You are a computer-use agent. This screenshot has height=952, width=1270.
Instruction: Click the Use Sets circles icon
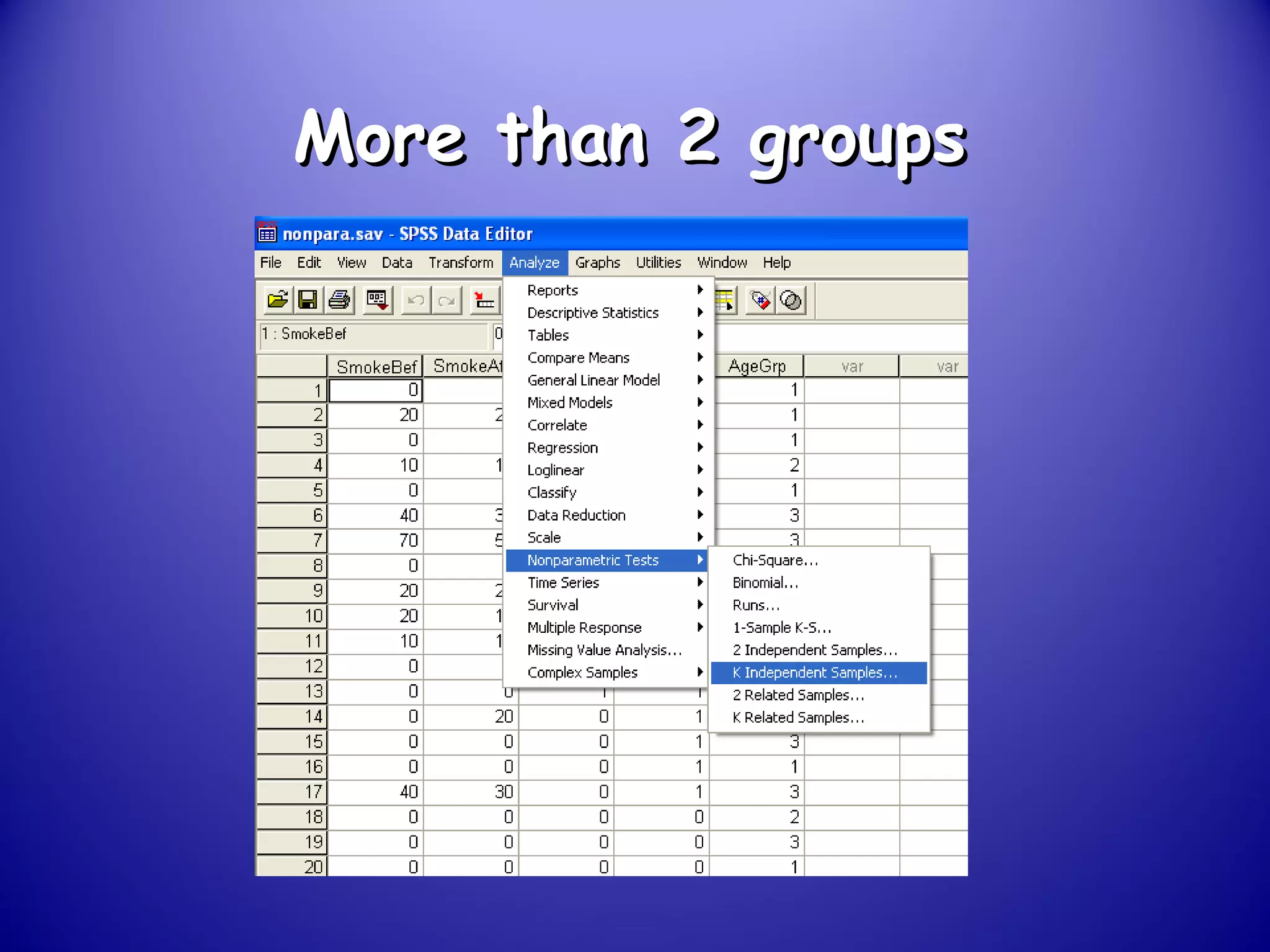(791, 301)
